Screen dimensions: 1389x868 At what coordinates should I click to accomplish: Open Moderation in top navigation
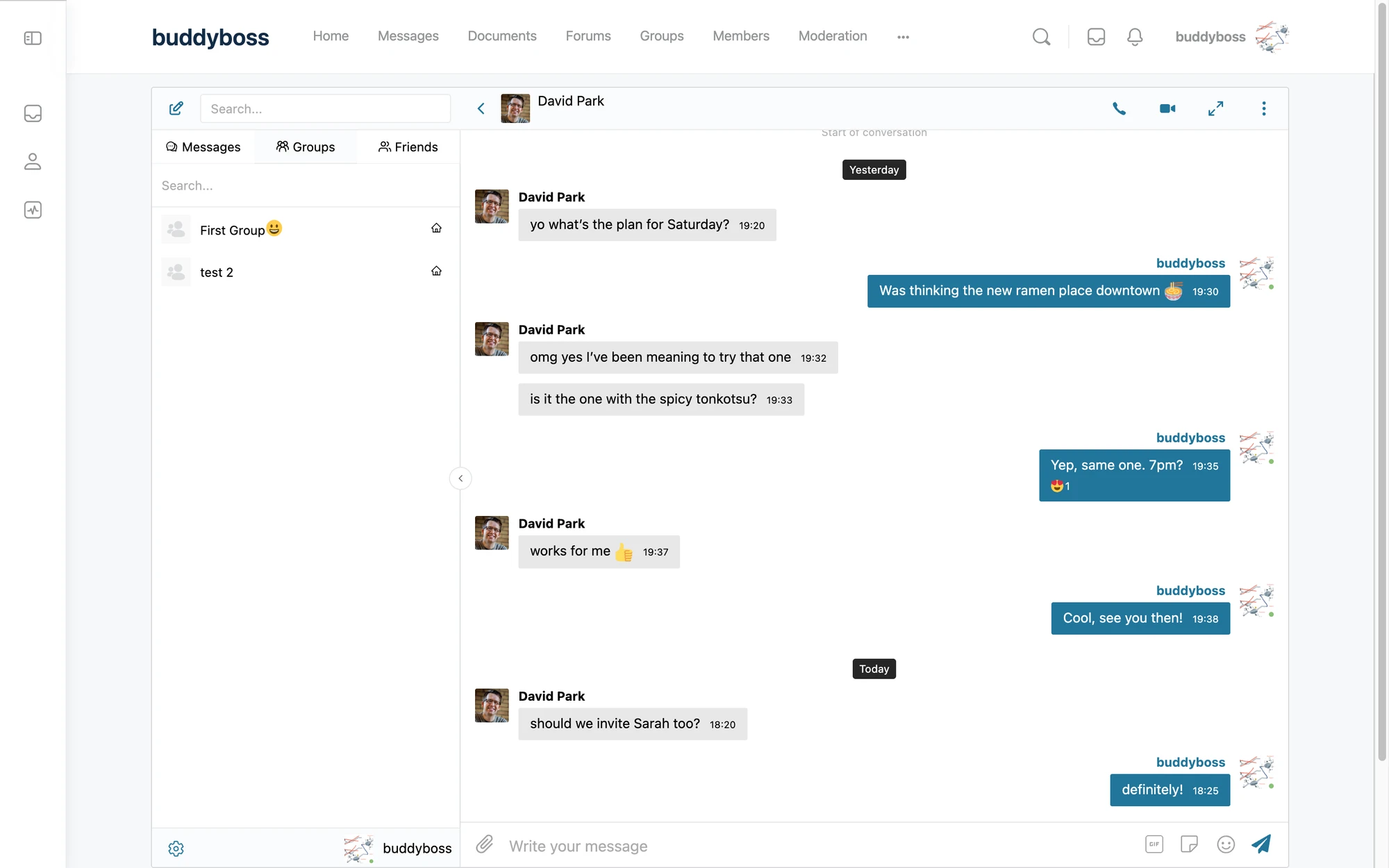833,36
